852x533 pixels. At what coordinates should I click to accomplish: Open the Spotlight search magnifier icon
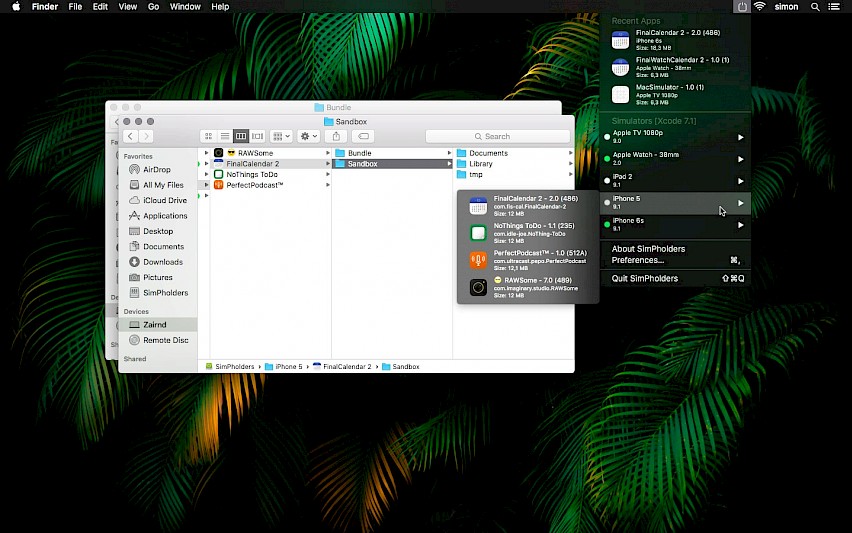[815, 7]
